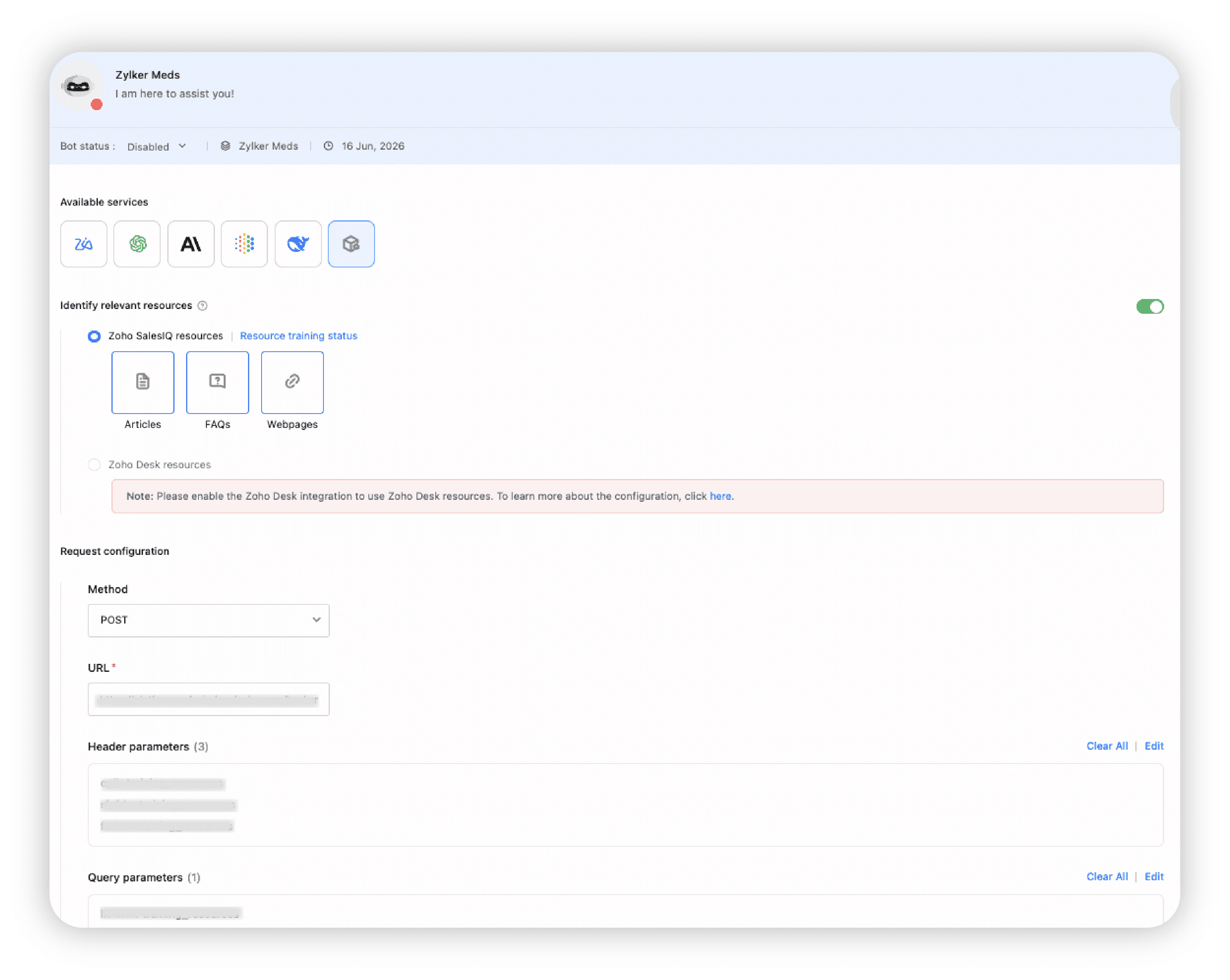Select the Zoho SalesIQ resources radio button
This screenshot has height=980, width=1230.
click(x=94, y=336)
